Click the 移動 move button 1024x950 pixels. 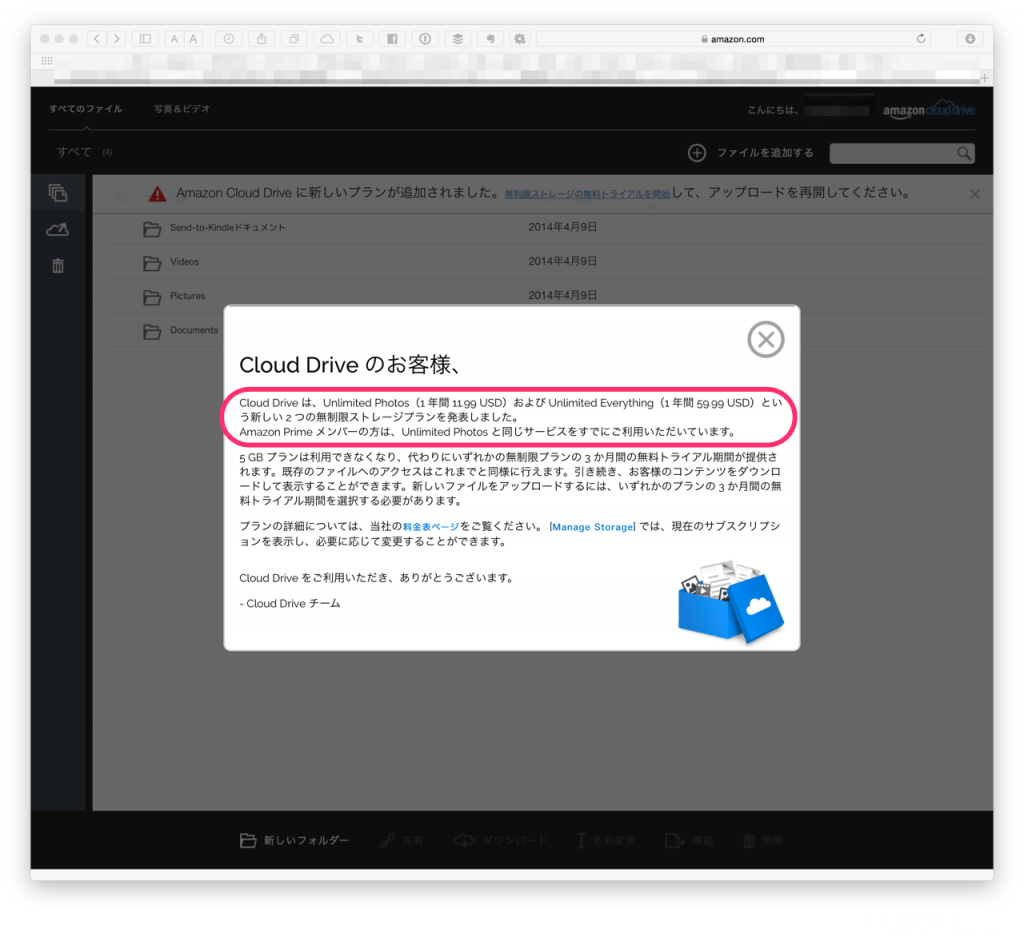click(x=689, y=840)
